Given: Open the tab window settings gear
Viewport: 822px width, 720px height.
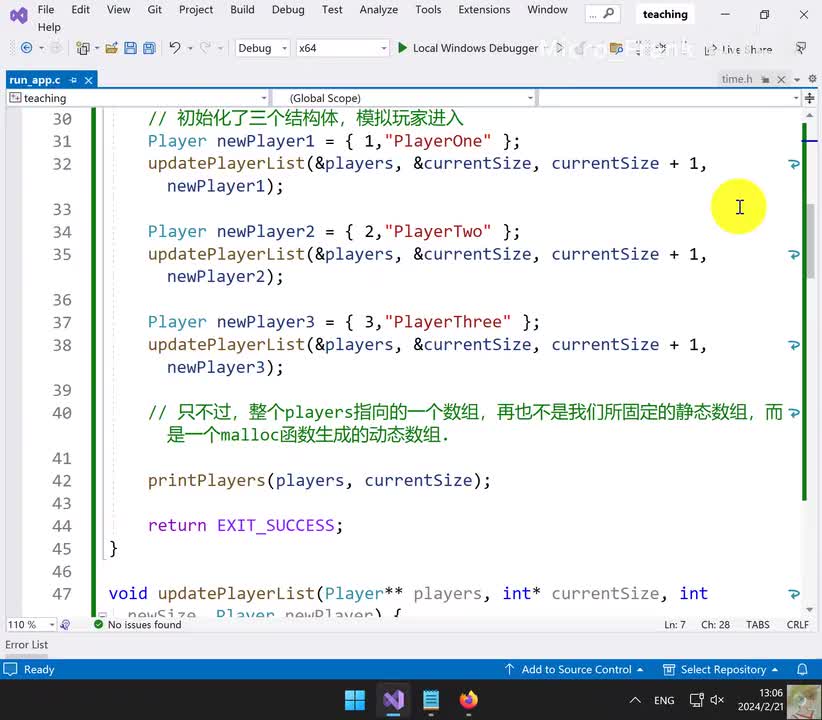Looking at the screenshot, I should (x=812, y=79).
